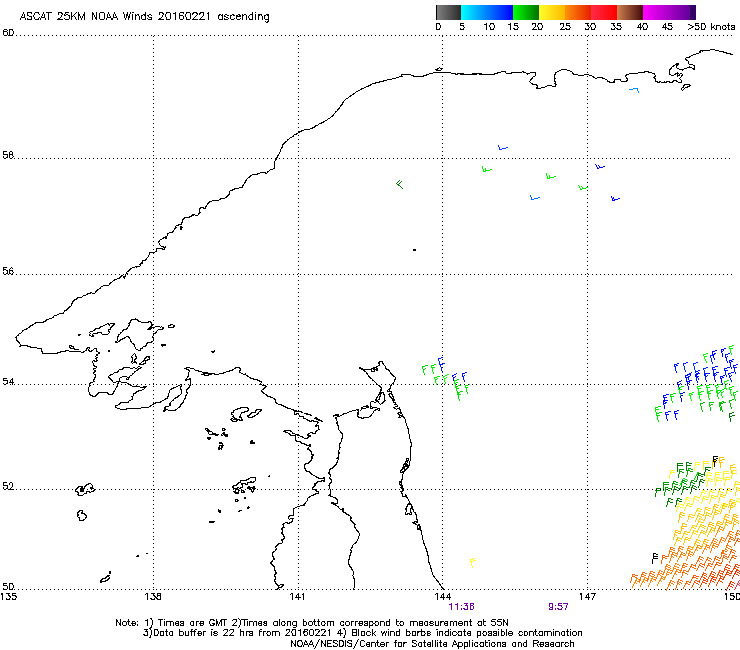
Task: Click the latitude label '56'
Action: tap(8, 271)
